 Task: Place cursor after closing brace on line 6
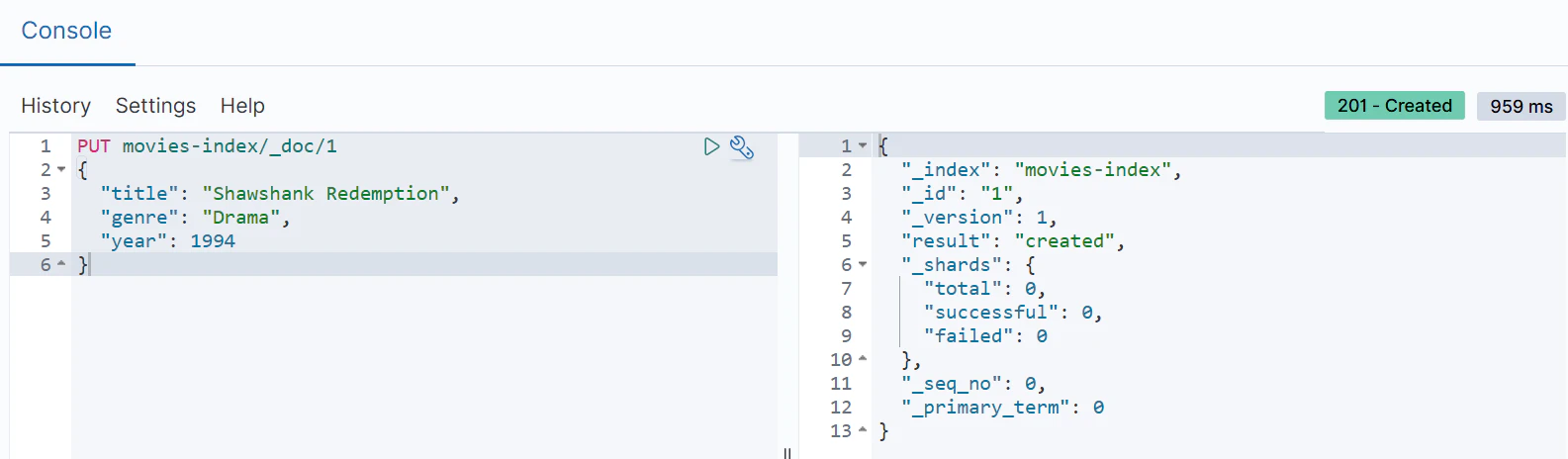(90, 265)
